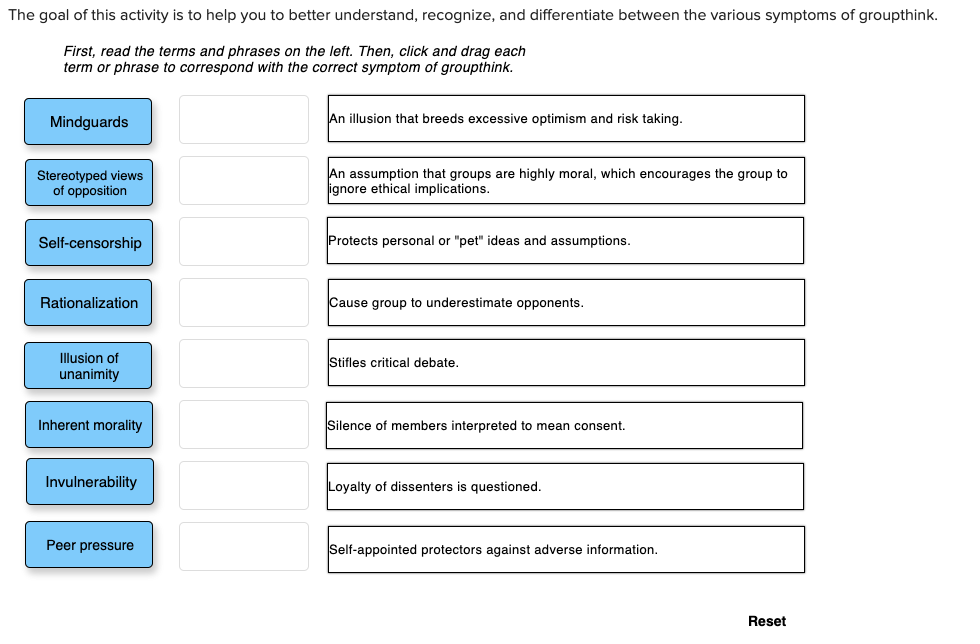Screen dimensions: 980x644
Task: Select the Mindguards term tile
Action: pyautogui.click(x=88, y=122)
